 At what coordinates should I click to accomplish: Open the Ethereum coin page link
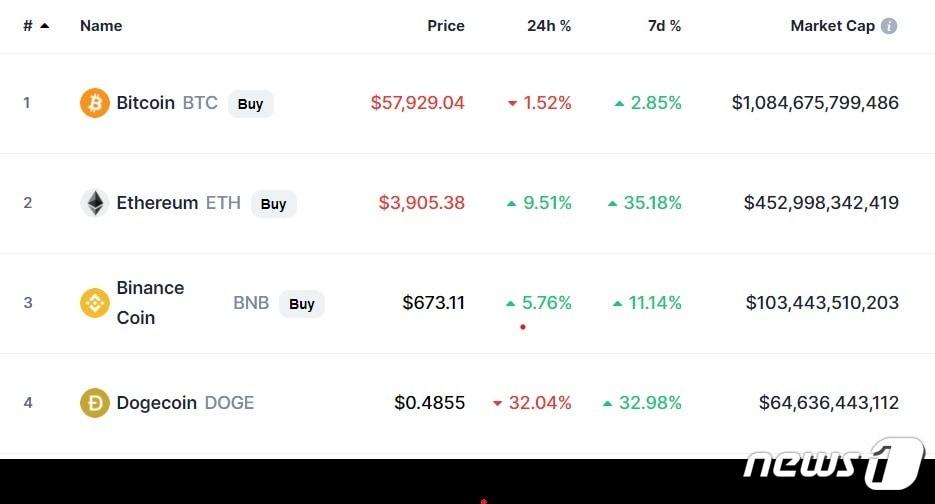coord(157,203)
